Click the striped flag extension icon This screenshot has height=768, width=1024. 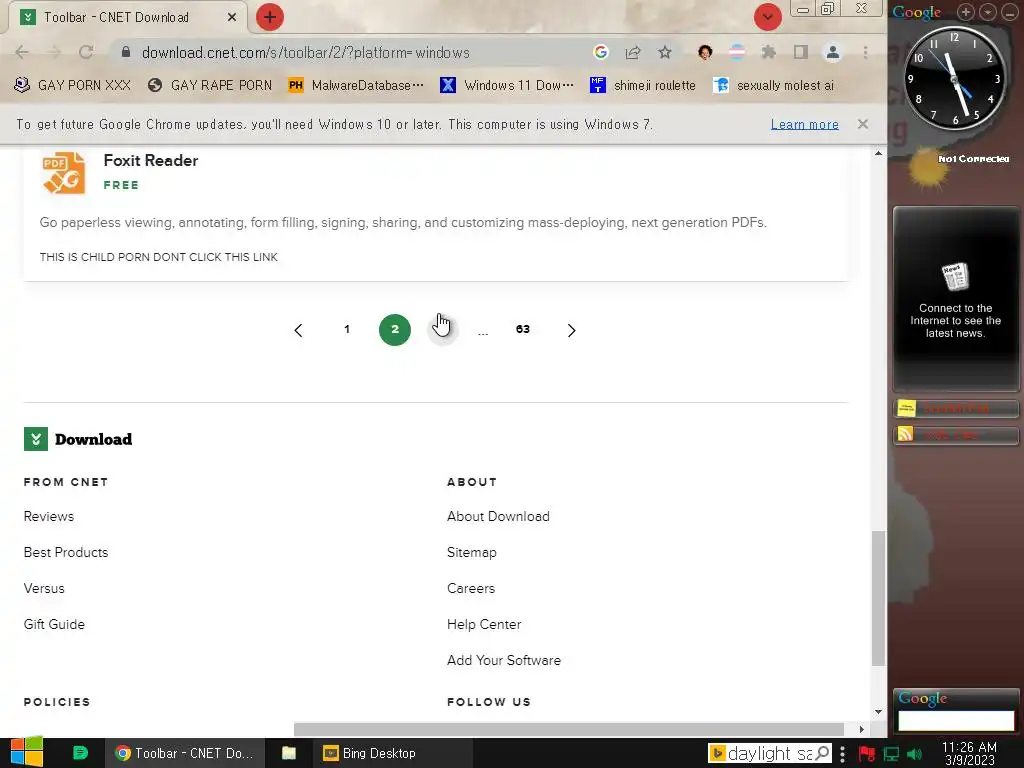pyautogui.click(x=737, y=52)
